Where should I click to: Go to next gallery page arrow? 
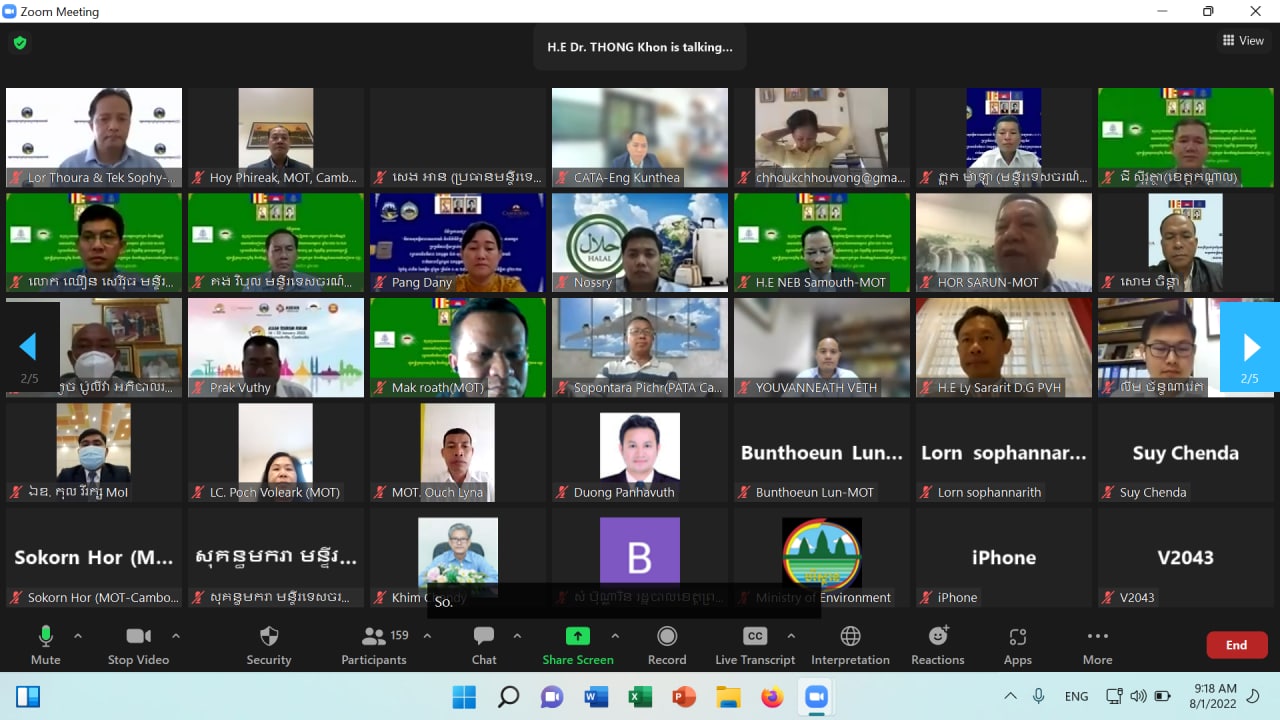1250,347
